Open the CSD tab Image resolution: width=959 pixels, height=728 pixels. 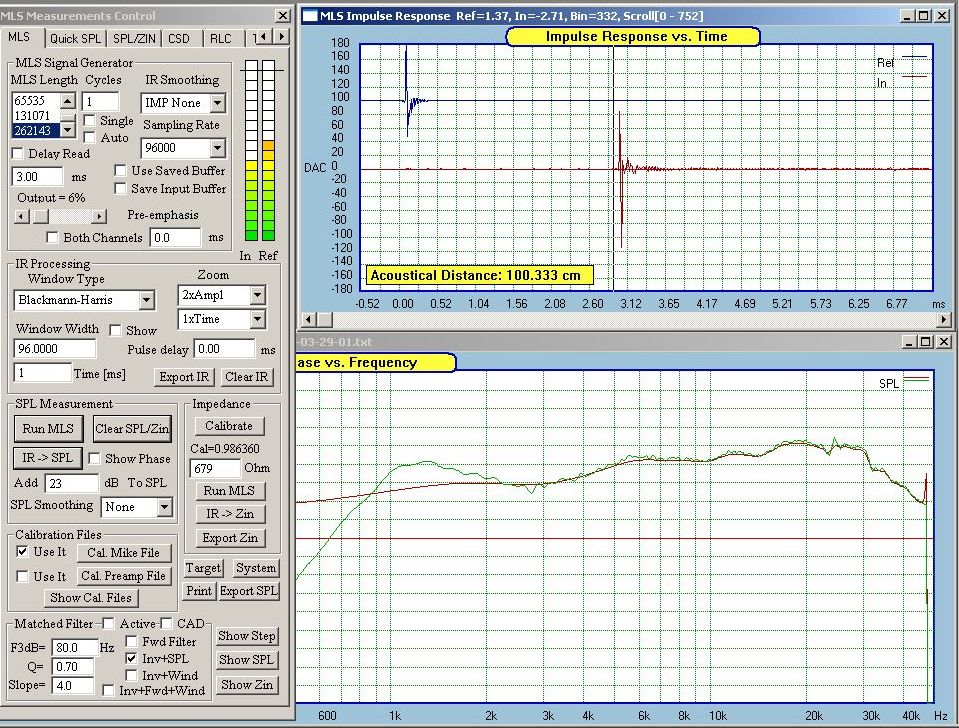pyautogui.click(x=178, y=38)
